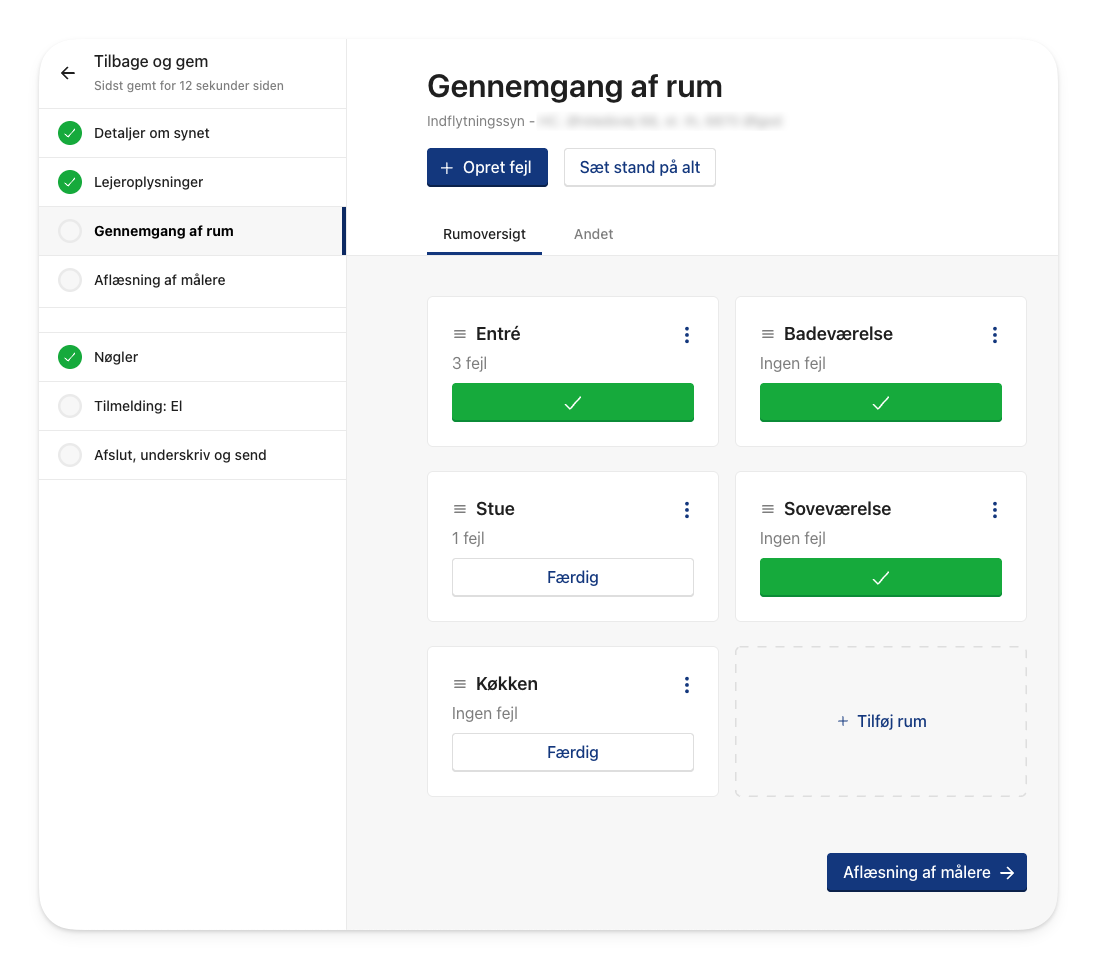Click the Opret fejl button
This screenshot has height=969, width=1097.
pos(487,167)
